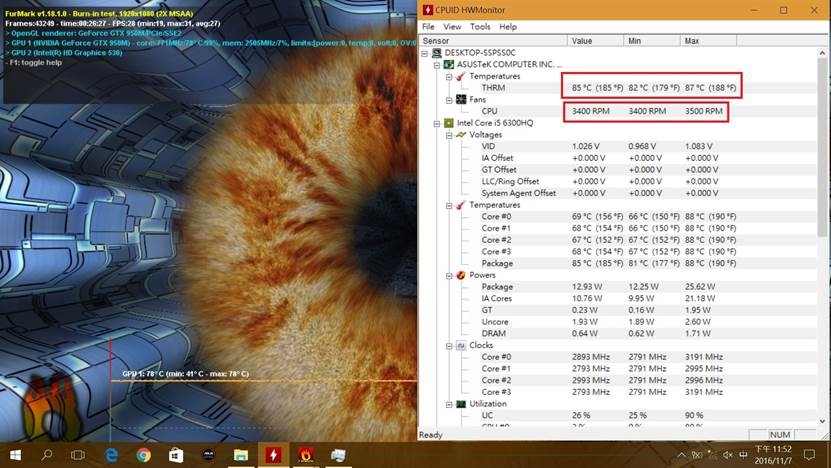The height and width of the screenshot is (468, 831).
Task: Click the Utilization group icon
Action: click(461, 404)
